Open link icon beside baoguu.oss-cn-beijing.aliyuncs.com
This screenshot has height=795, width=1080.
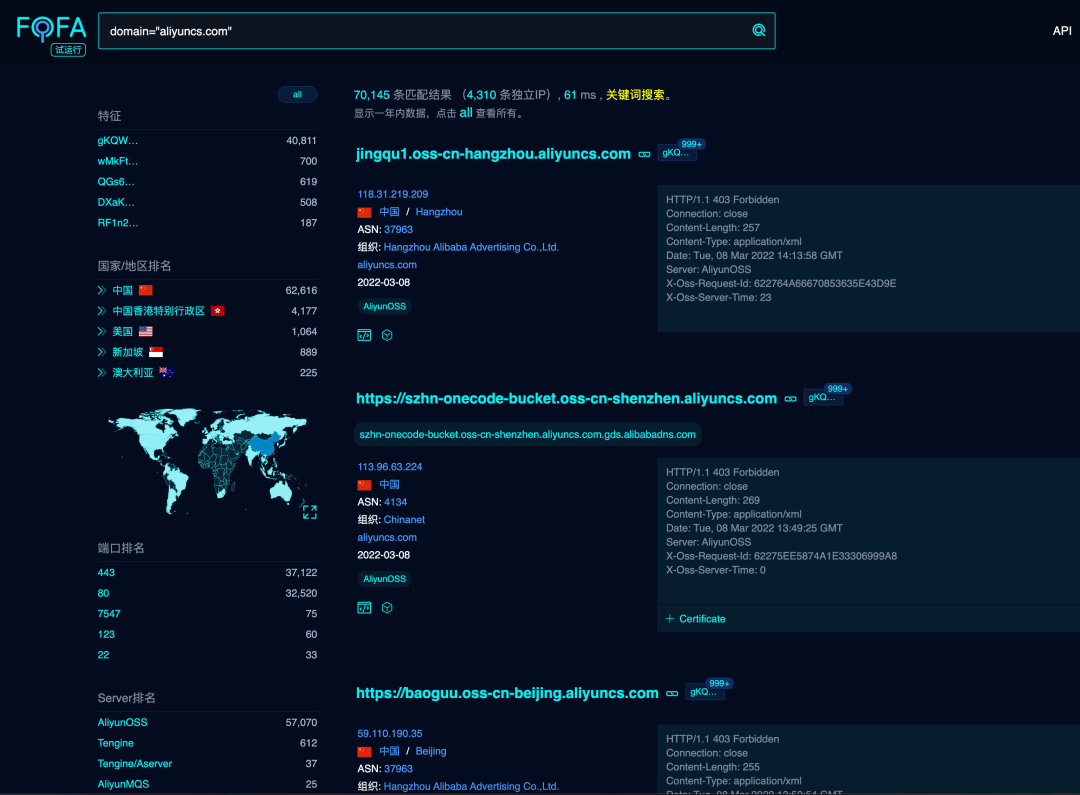pyautogui.click(x=672, y=694)
